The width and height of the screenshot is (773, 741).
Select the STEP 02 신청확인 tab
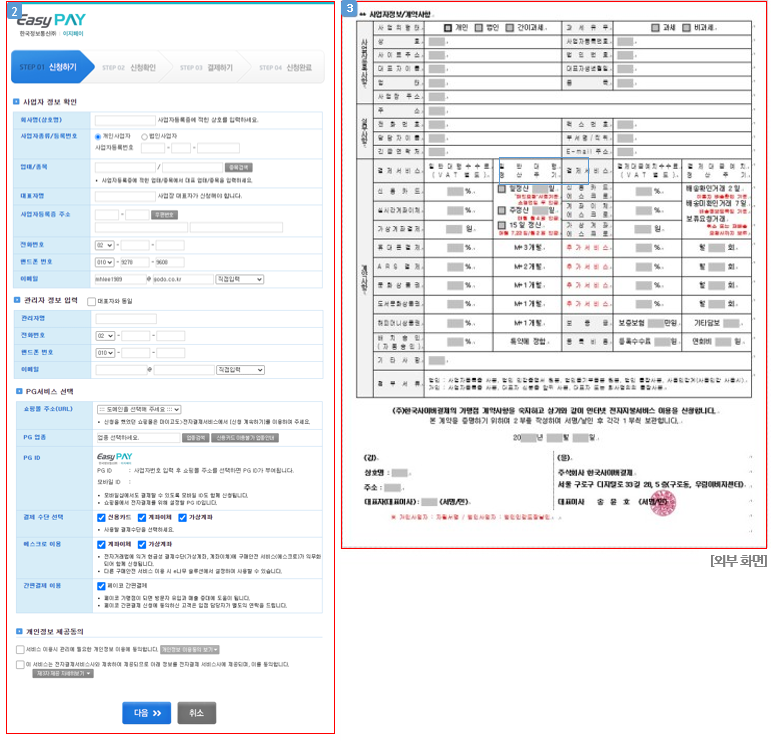[x=129, y=68]
